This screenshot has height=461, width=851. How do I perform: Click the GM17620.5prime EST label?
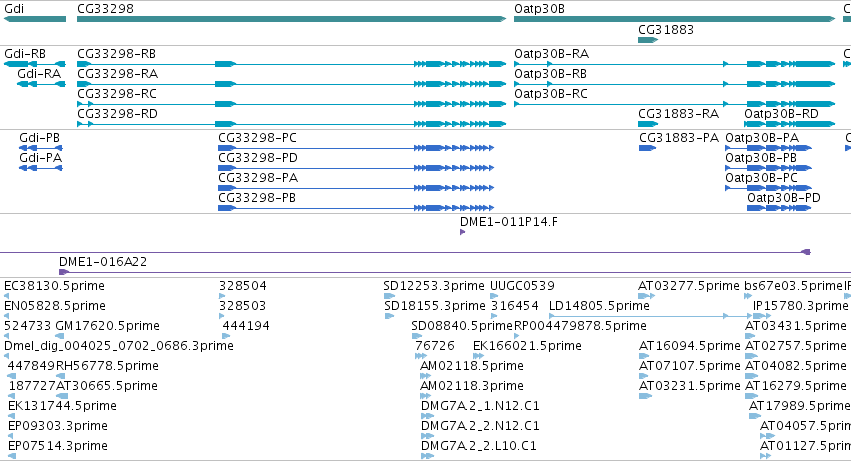[107, 326]
